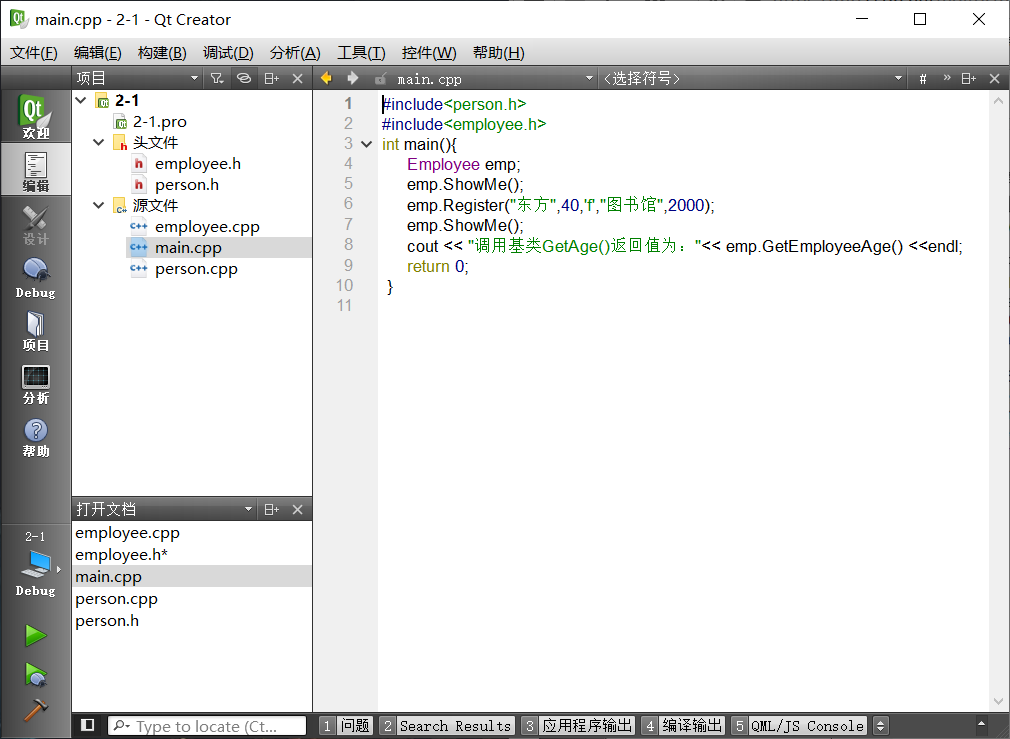Show the QML/JS Console pane
This screenshot has width=1010, height=739.
tap(799, 726)
